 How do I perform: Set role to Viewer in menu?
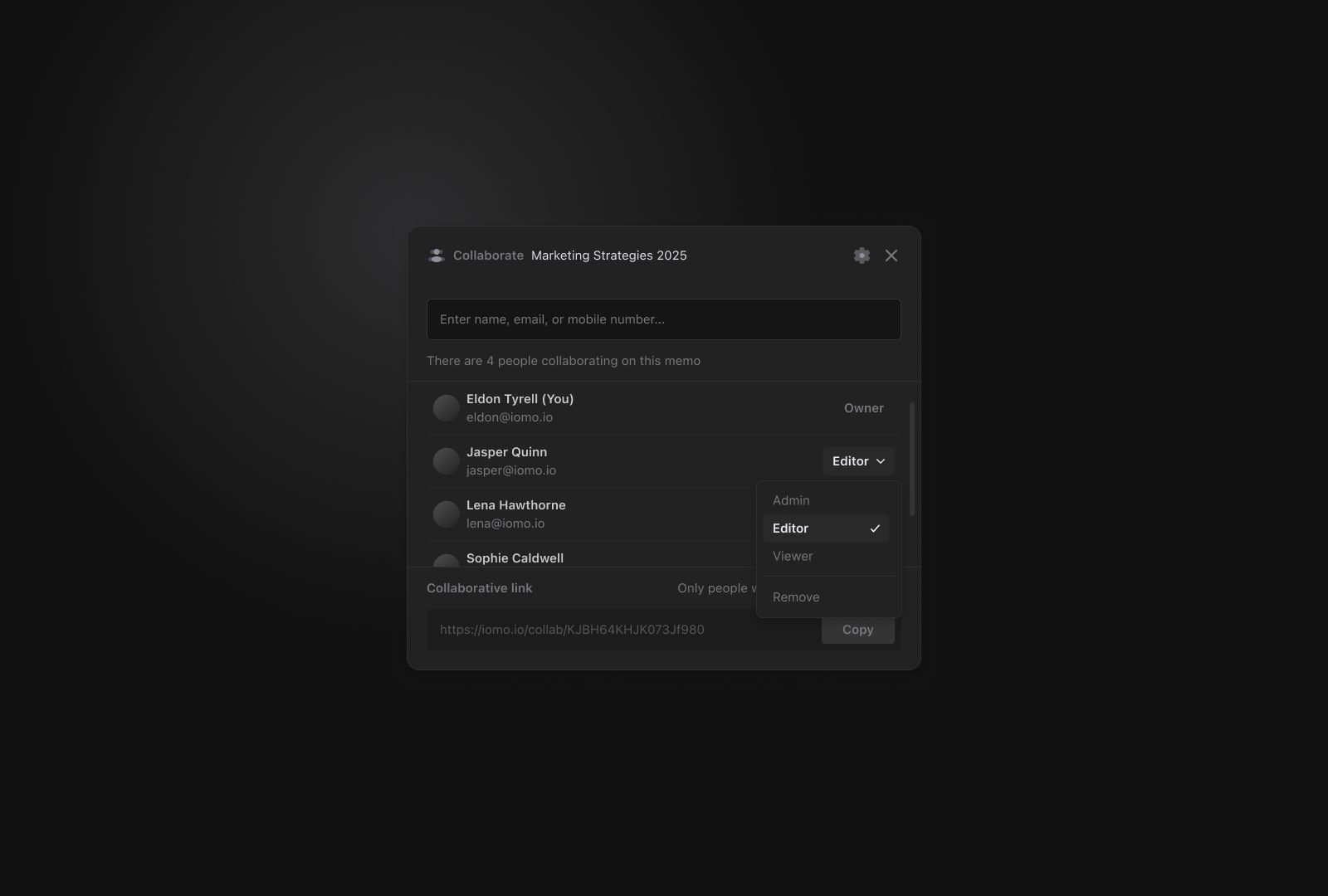(x=826, y=557)
